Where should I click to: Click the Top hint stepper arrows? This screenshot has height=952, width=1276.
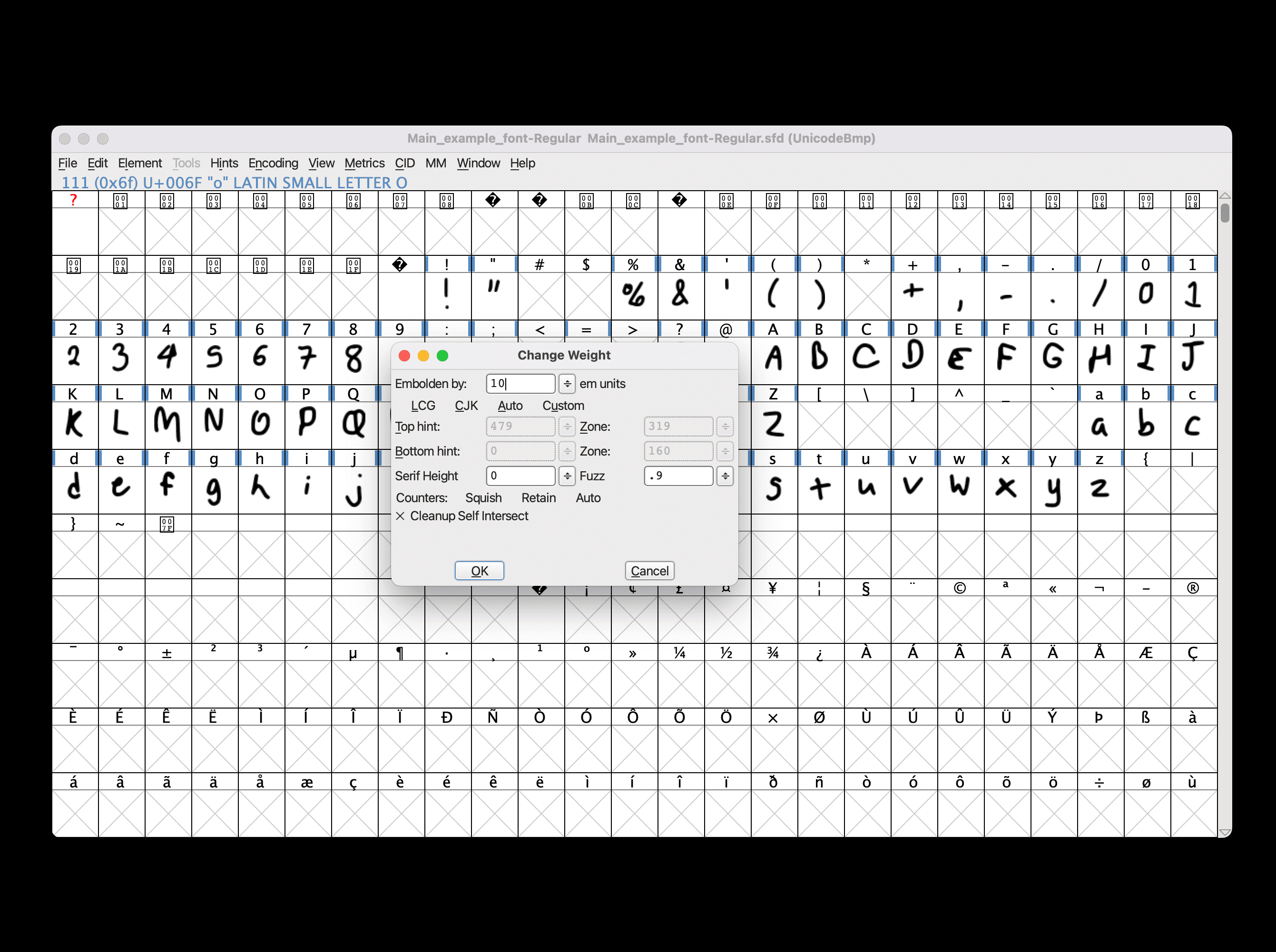[x=568, y=427]
